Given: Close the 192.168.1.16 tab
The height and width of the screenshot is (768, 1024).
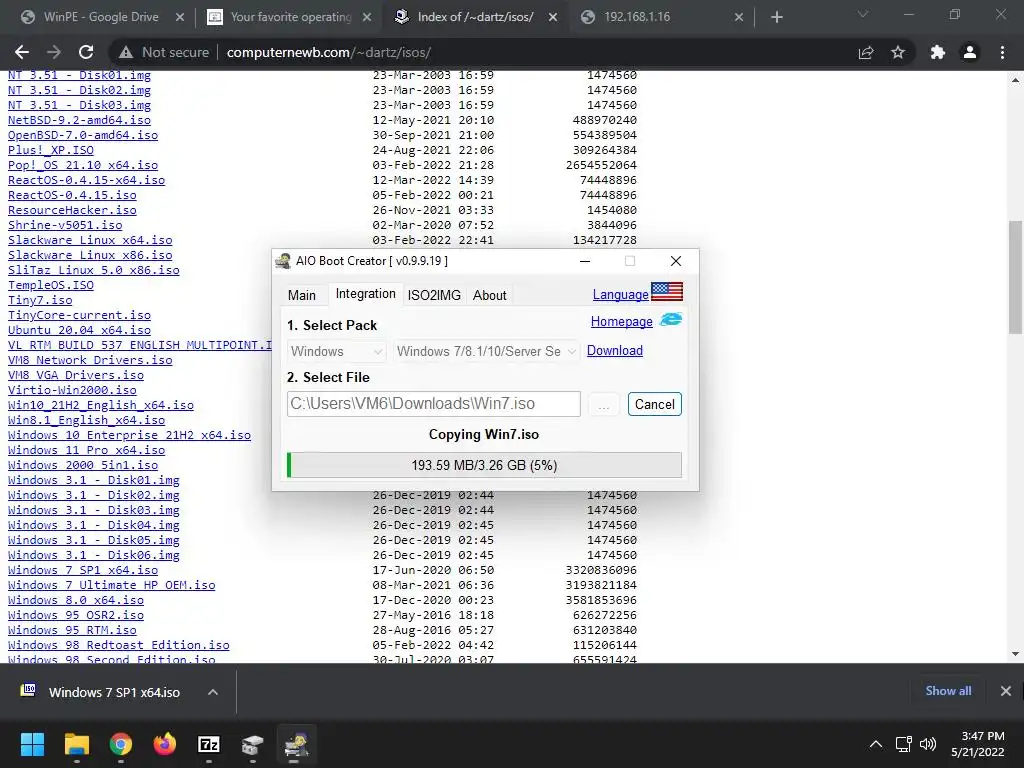Looking at the screenshot, I should pos(739,17).
